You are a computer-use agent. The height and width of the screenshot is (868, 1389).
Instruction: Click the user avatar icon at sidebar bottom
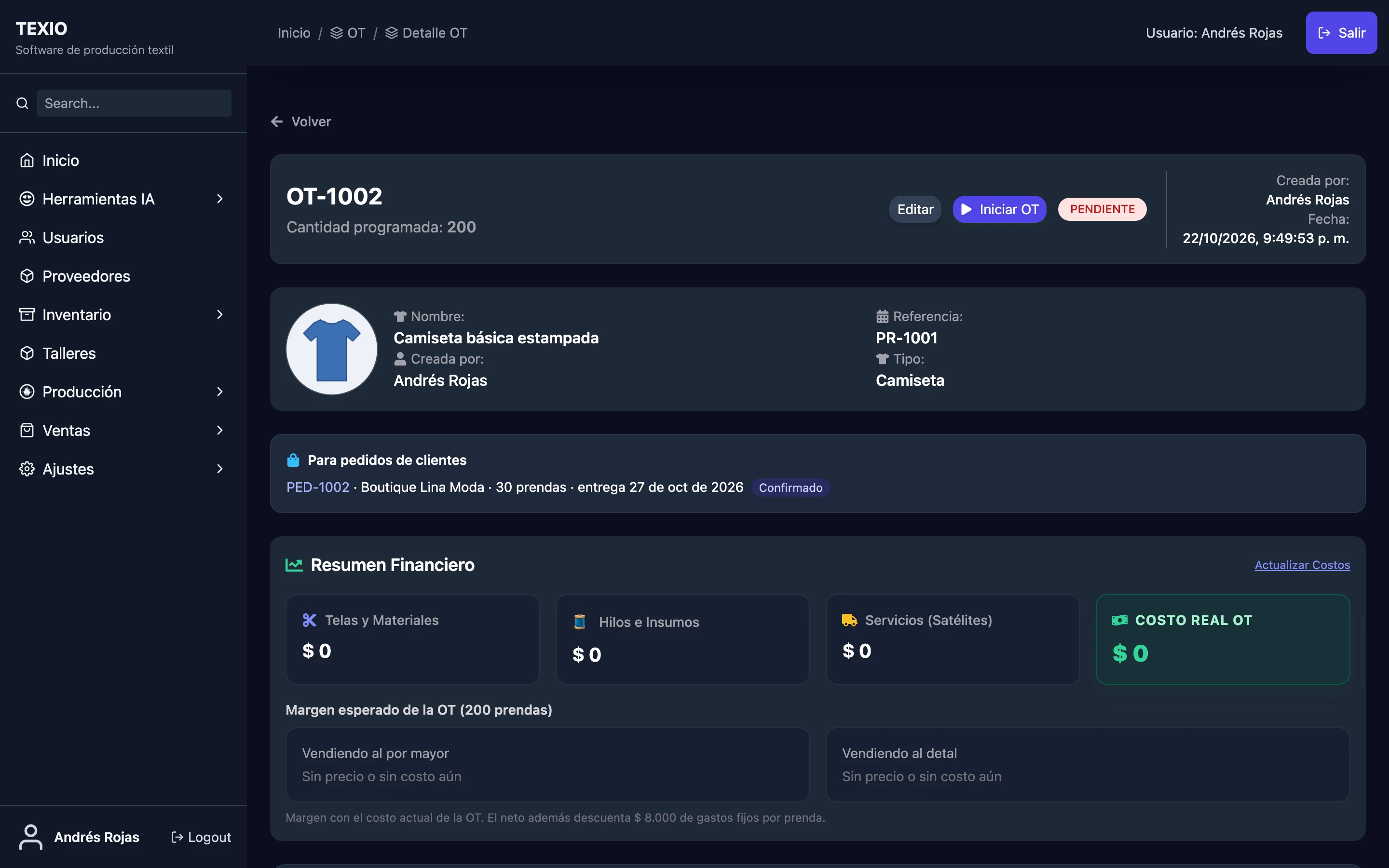coord(31,837)
